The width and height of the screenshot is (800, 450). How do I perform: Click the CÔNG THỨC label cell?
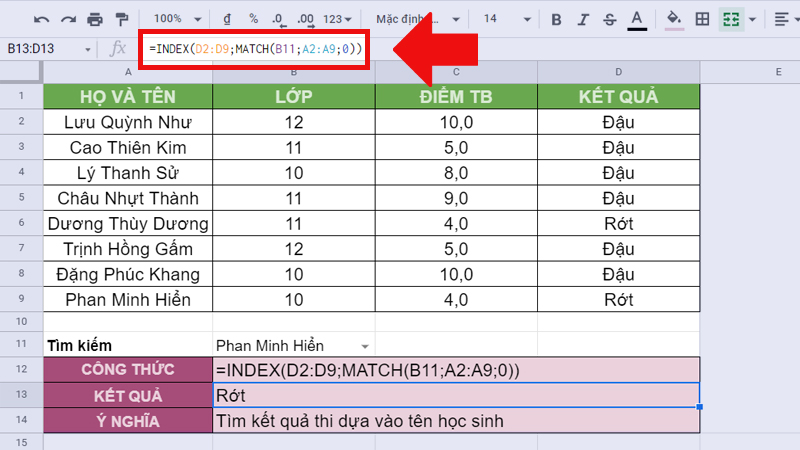[128, 369]
